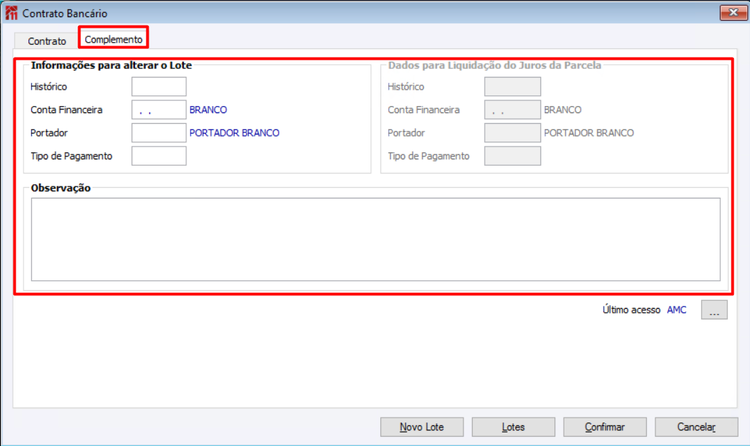Select the Complemento tab
This screenshot has height=446, width=750.
[113, 39]
